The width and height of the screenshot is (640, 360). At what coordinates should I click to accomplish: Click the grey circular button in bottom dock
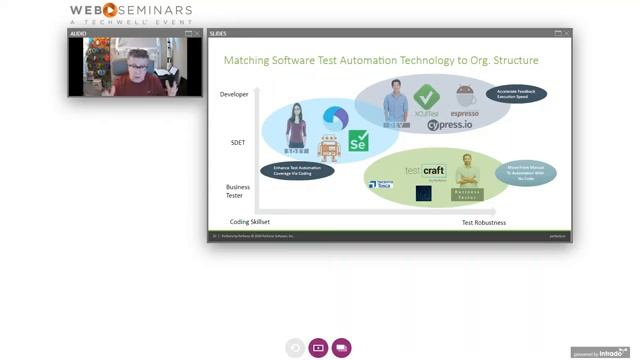(295, 348)
